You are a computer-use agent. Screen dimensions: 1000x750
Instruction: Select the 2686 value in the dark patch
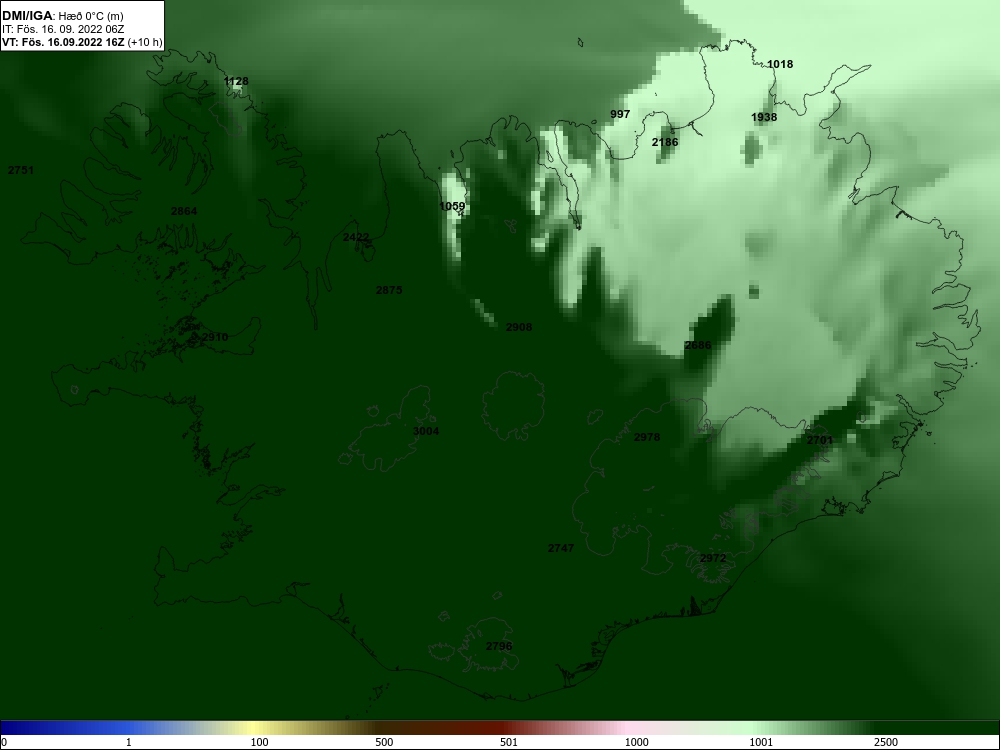point(697,345)
